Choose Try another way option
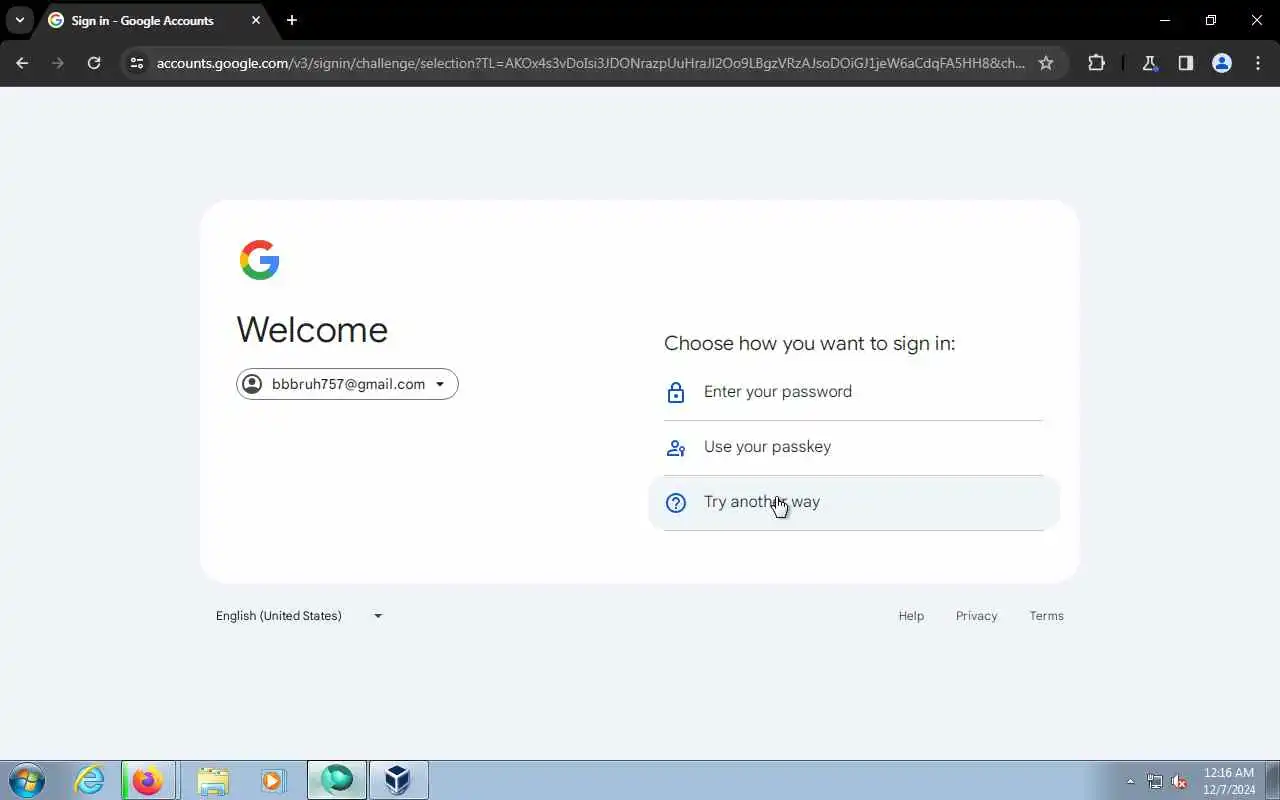This screenshot has width=1280, height=800. (x=854, y=502)
